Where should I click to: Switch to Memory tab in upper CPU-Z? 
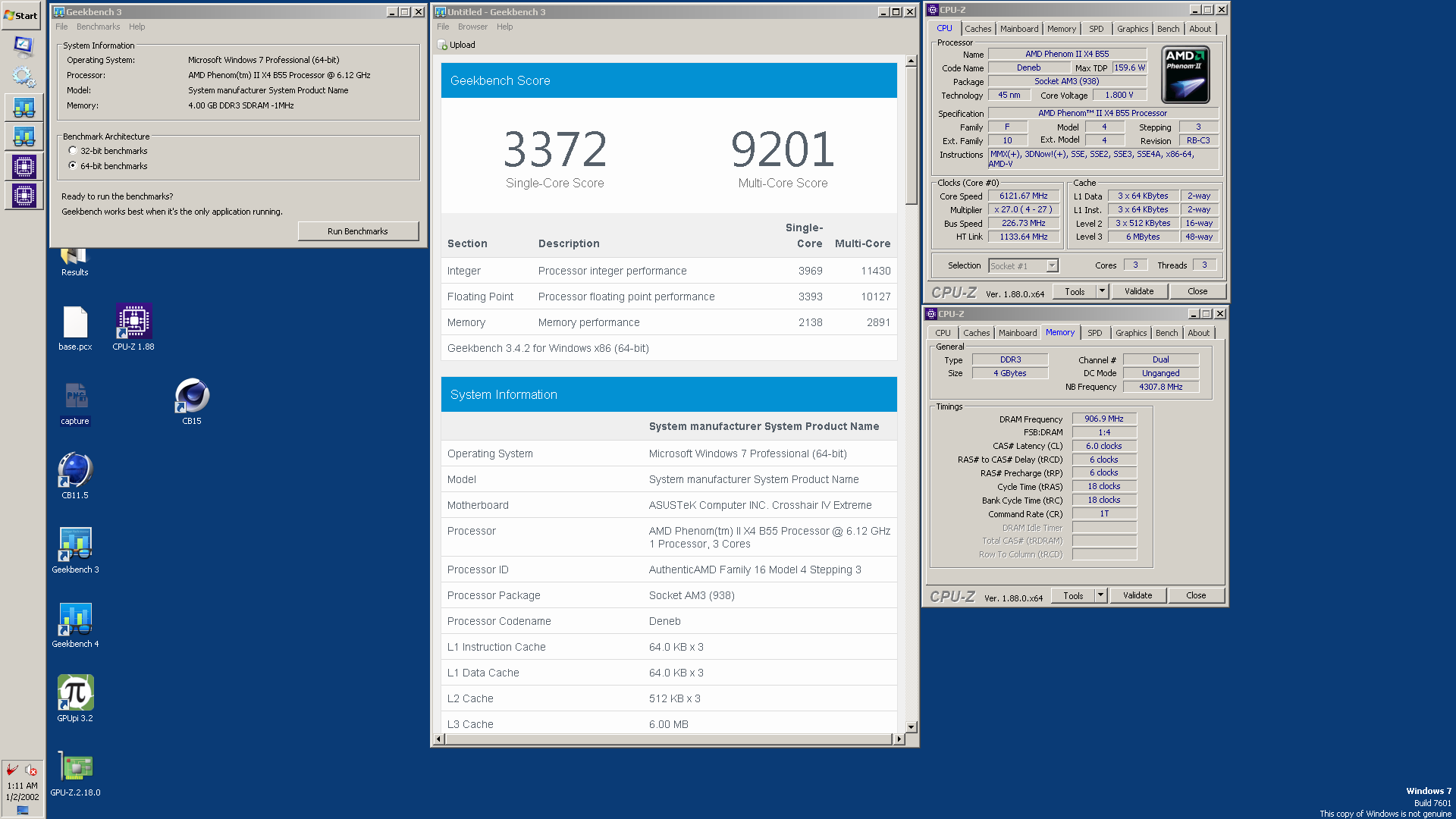[x=1062, y=29]
